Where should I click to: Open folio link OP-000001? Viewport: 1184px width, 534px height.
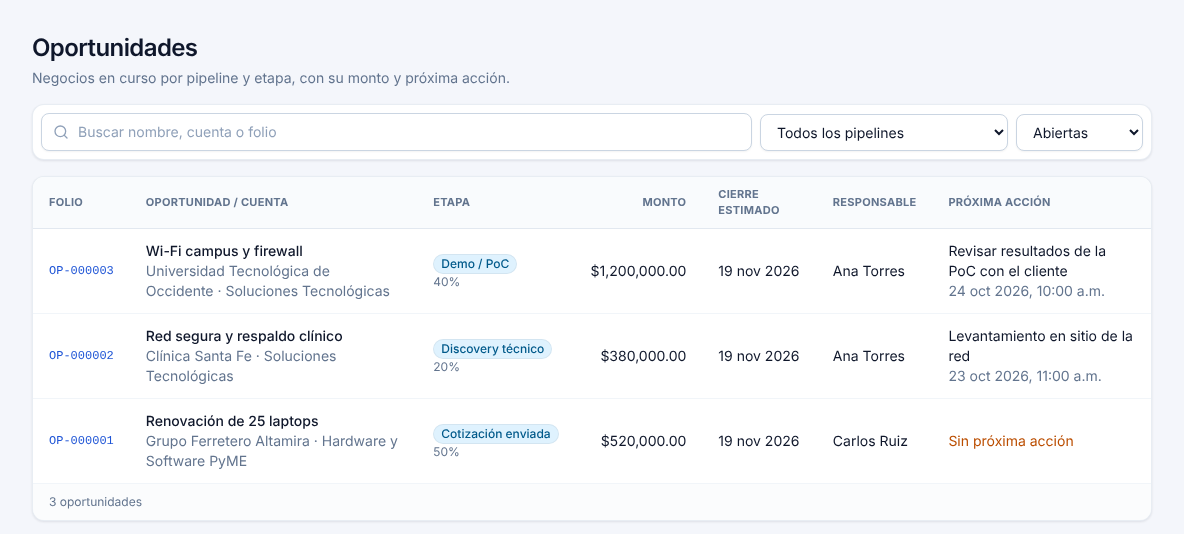(x=82, y=440)
